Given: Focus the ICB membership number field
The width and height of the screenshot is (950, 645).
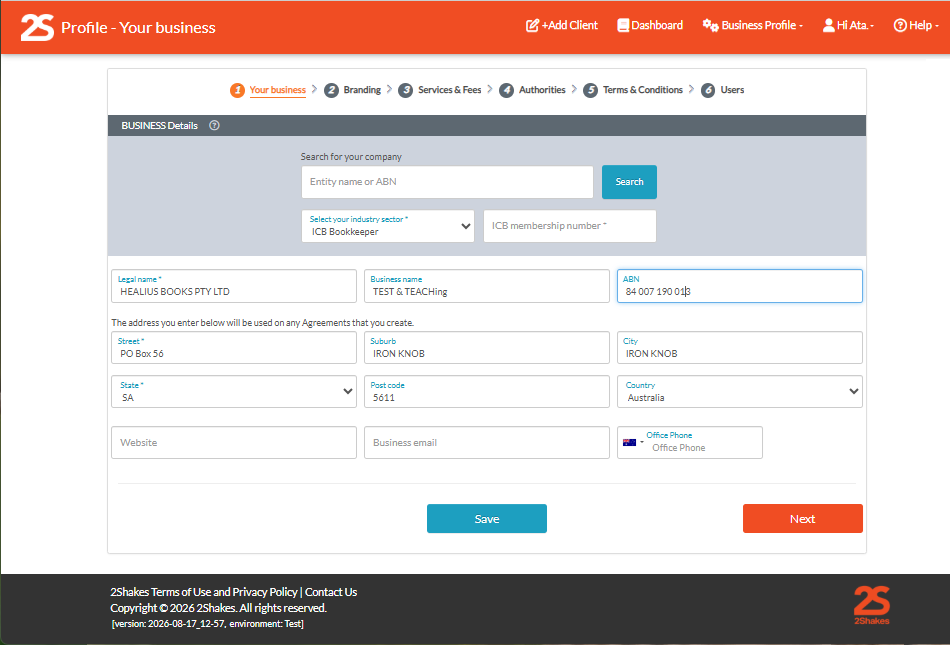Looking at the screenshot, I should pos(570,226).
